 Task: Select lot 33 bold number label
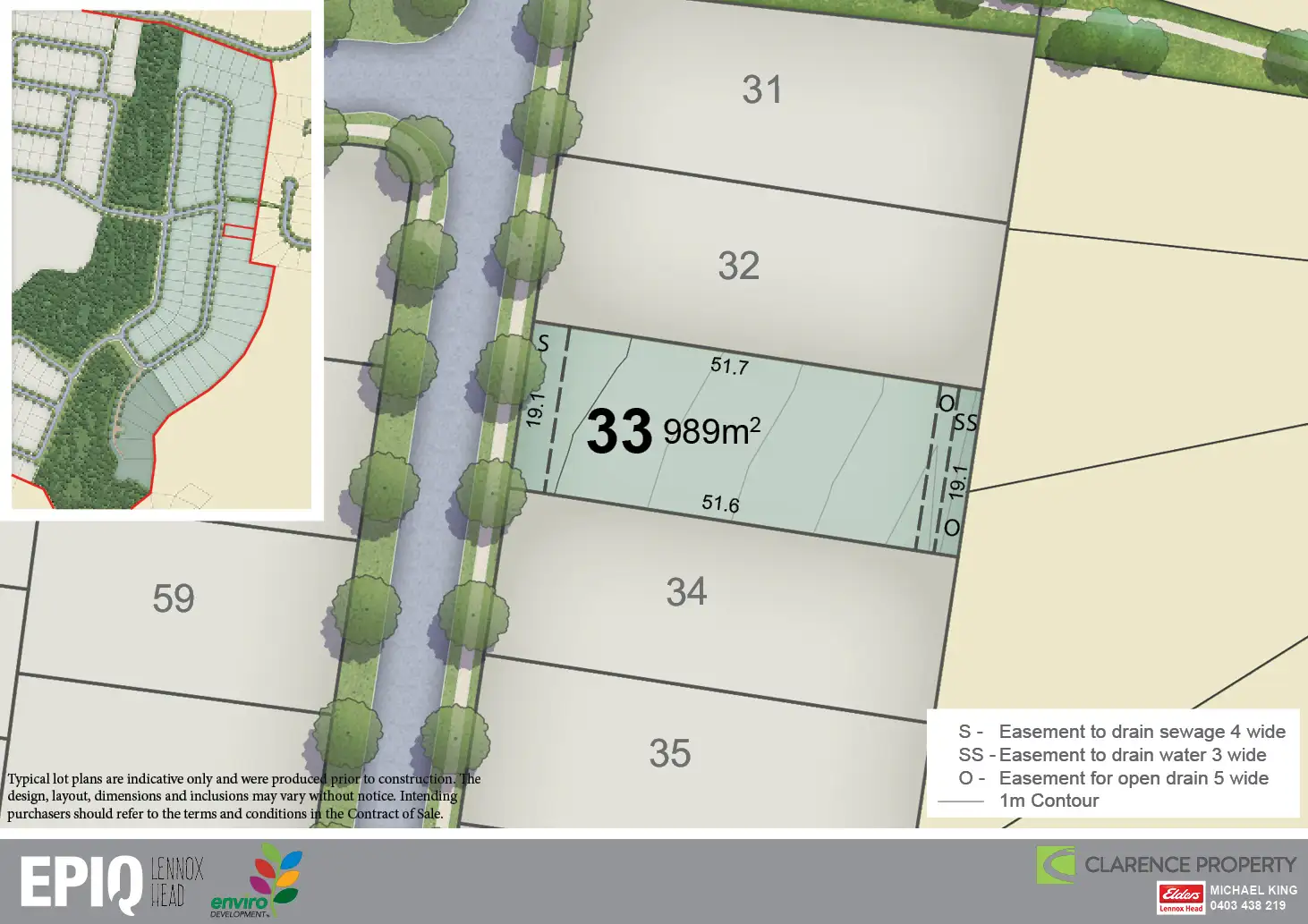619,432
